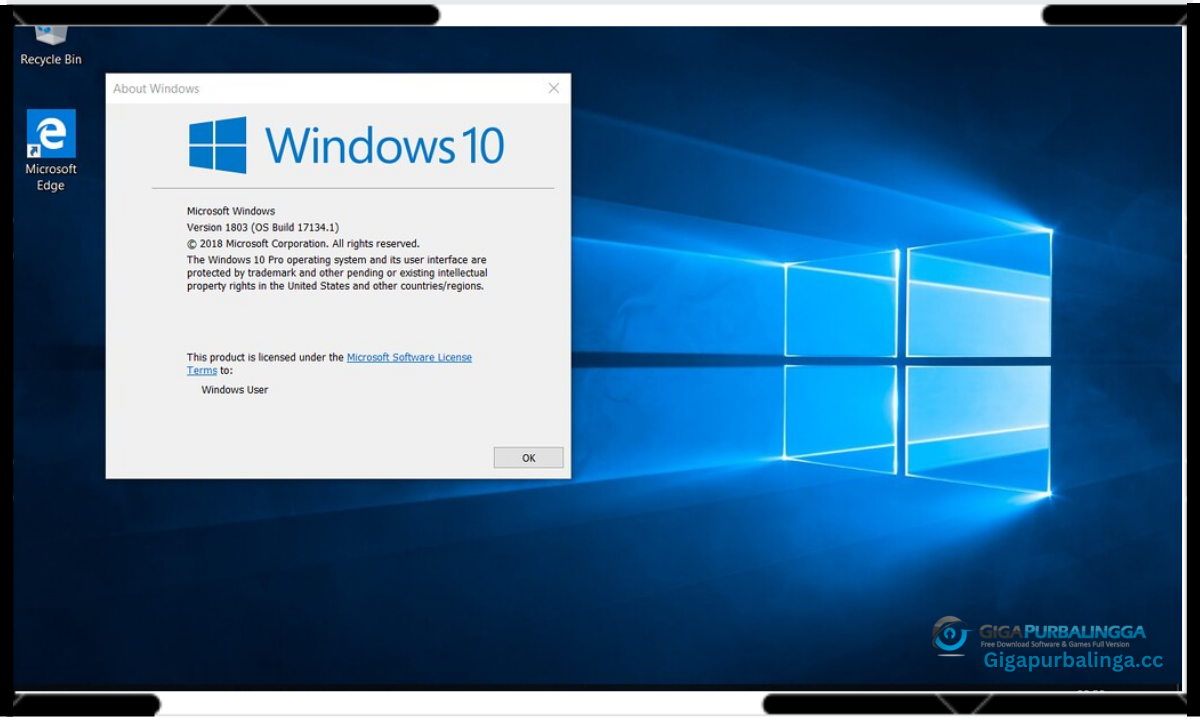The width and height of the screenshot is (1200, 720).
Task: Click the "© 2018 Microsoft Corporation" copyright line
Action: tap(303, 243)
